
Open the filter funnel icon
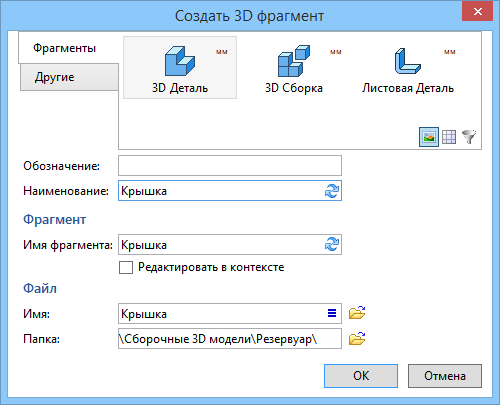[469, 137]
